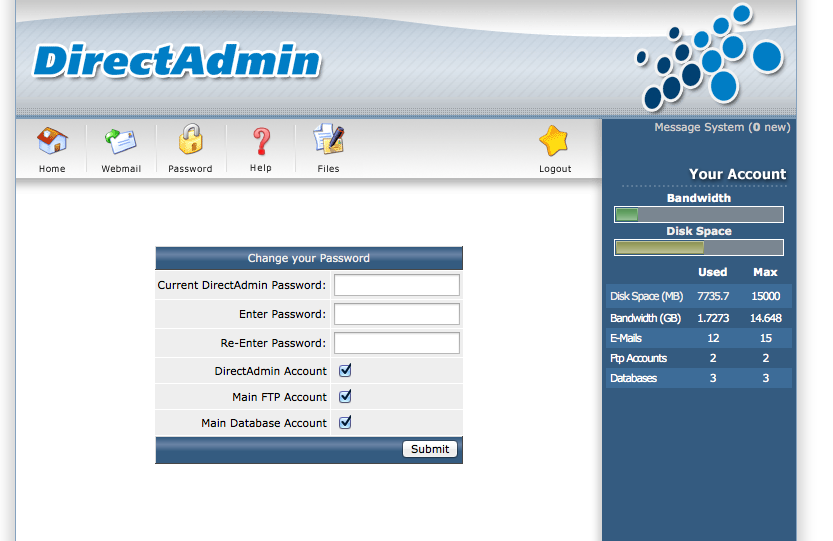This screenshot has height=541, width=833.
Task: Click the Your Account heading
Action: coord(737,174)
